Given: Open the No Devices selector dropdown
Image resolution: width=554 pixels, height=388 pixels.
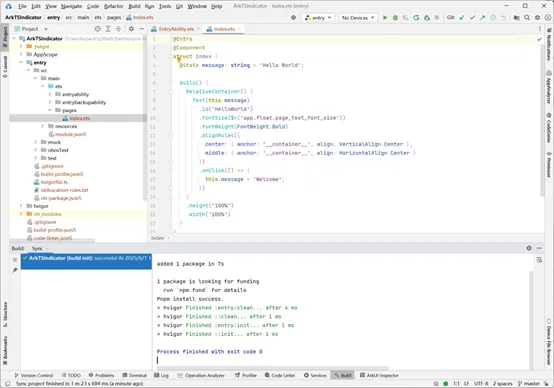Looking at the screenshot, I should pyautogui.click(x=358, y=17).
